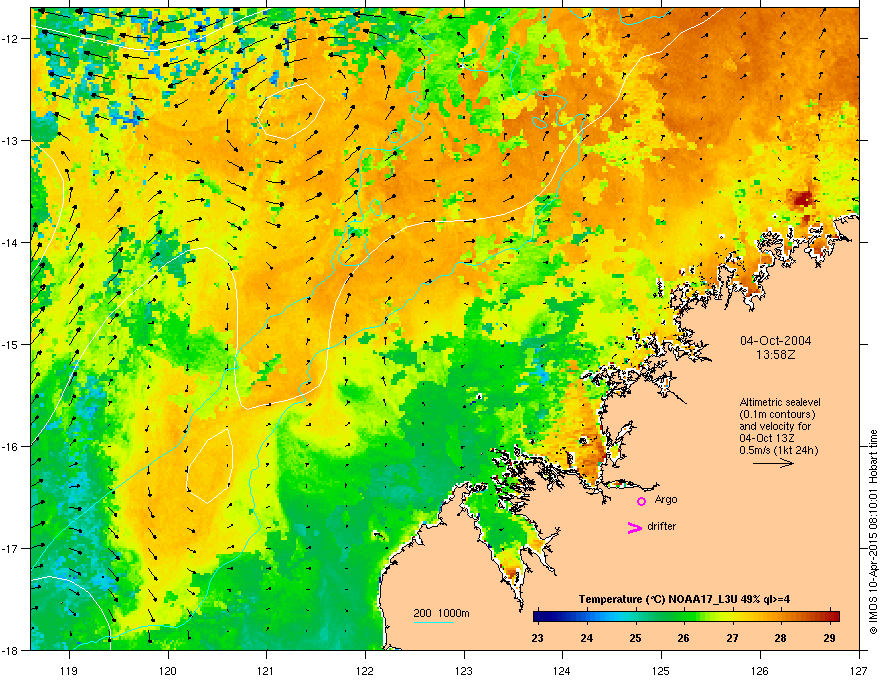Click the velocity scale reference arrow
The image size is (880, 680).
[773, 463]
